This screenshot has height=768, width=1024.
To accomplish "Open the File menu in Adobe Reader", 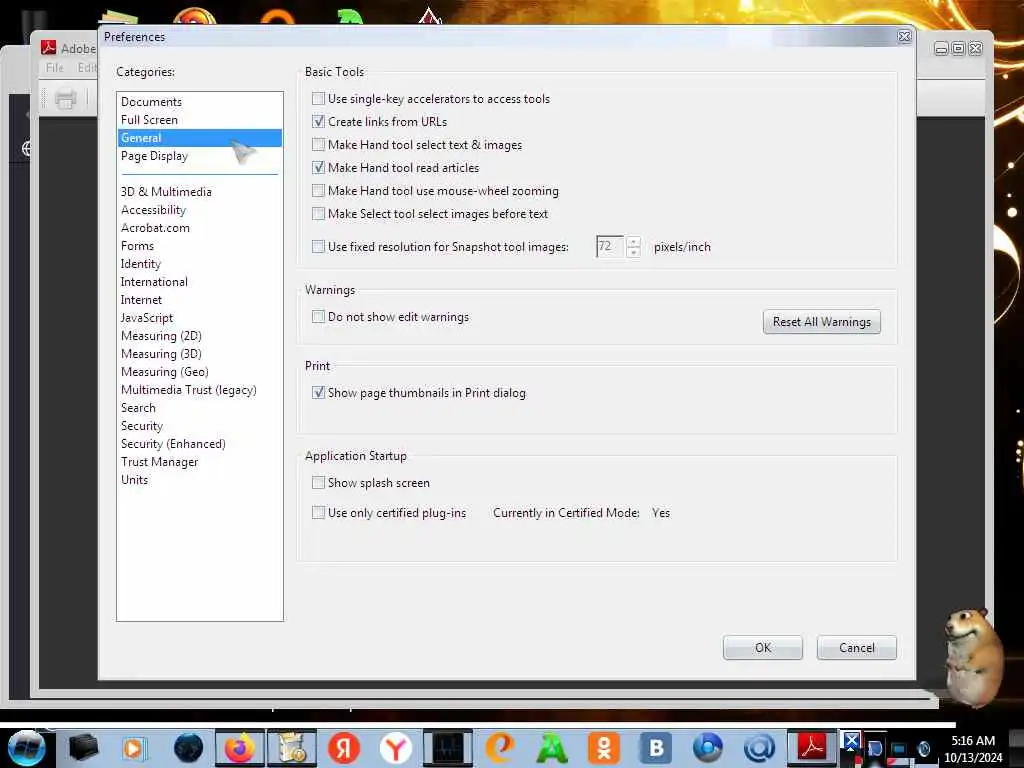I will point(55,67).
